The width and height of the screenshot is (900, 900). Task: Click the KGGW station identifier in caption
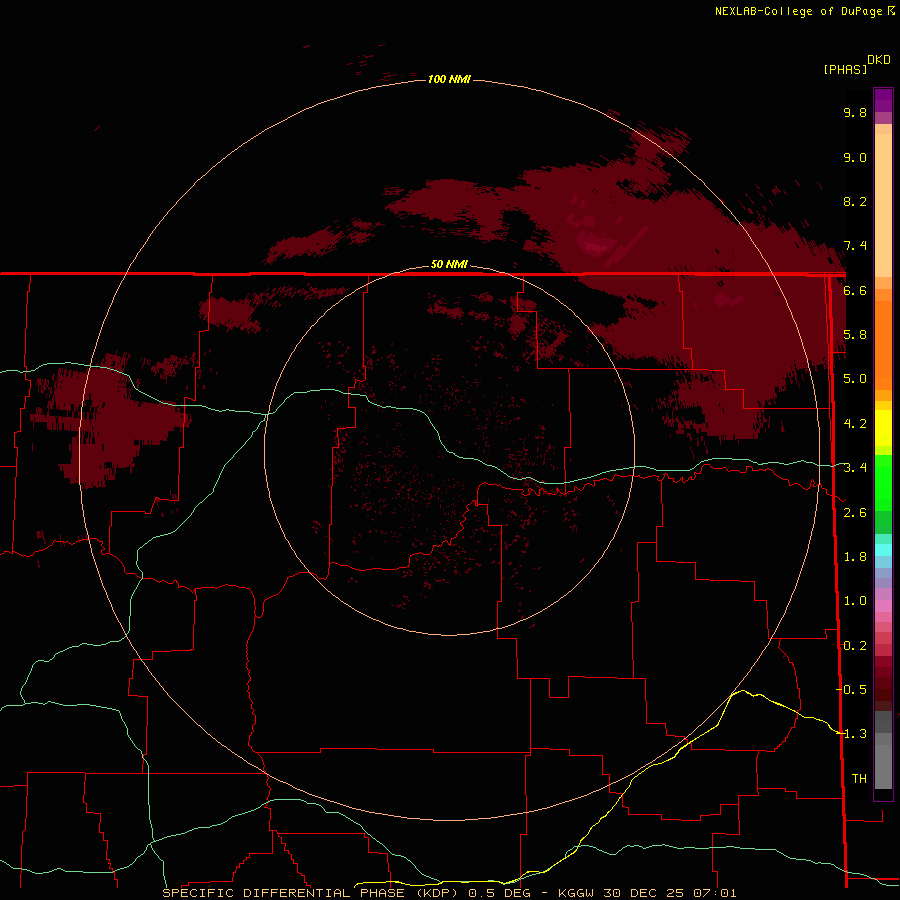[576, 893]
